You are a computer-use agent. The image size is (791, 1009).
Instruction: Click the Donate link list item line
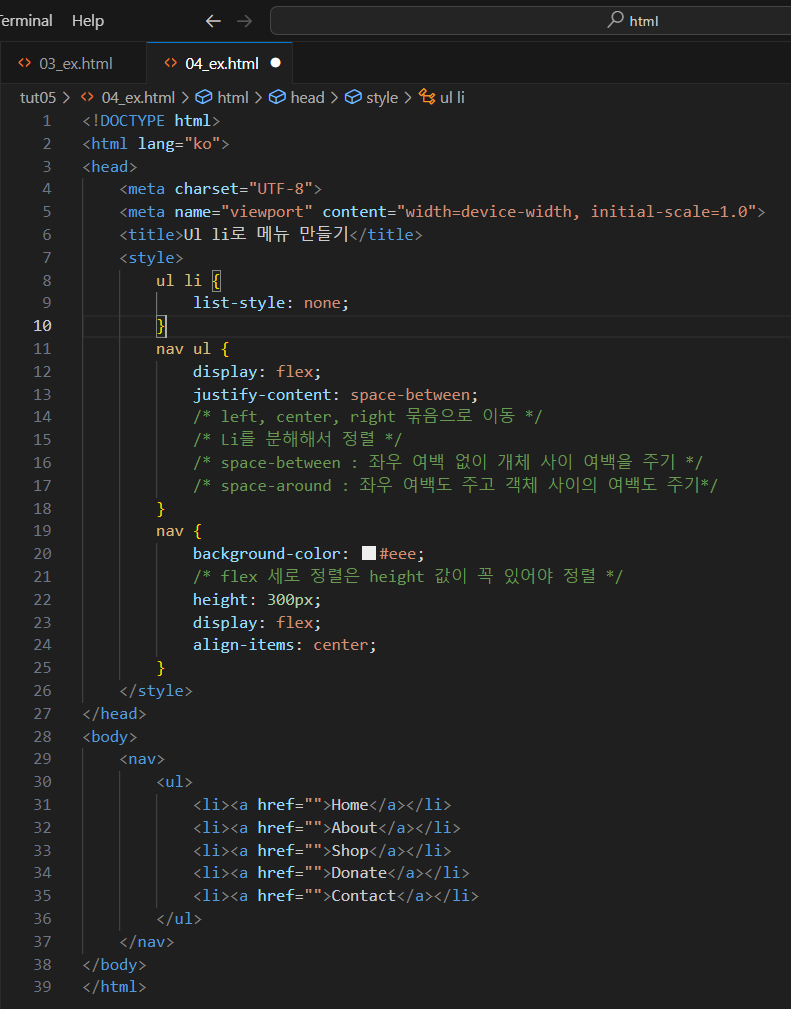point(331,873)
